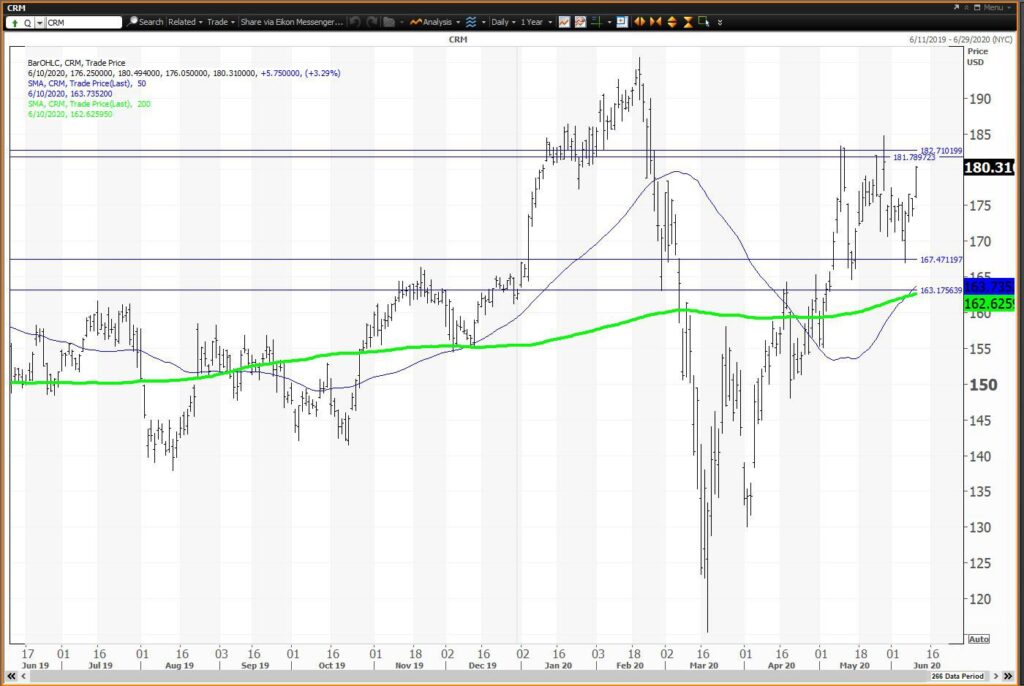Open the Menu button at top right
Viewport: 1024px width, 686px height.
988,7
